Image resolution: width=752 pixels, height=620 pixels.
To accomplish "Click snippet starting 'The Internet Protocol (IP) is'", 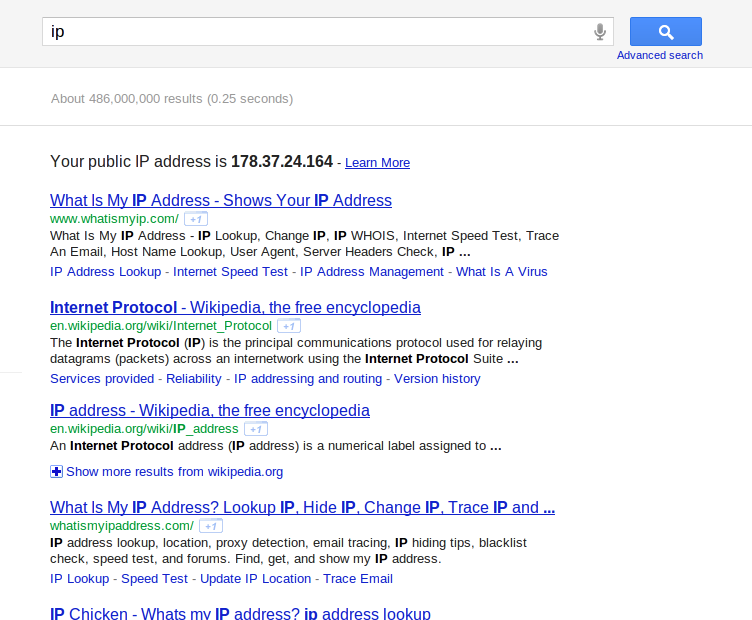I will point(296,351).
